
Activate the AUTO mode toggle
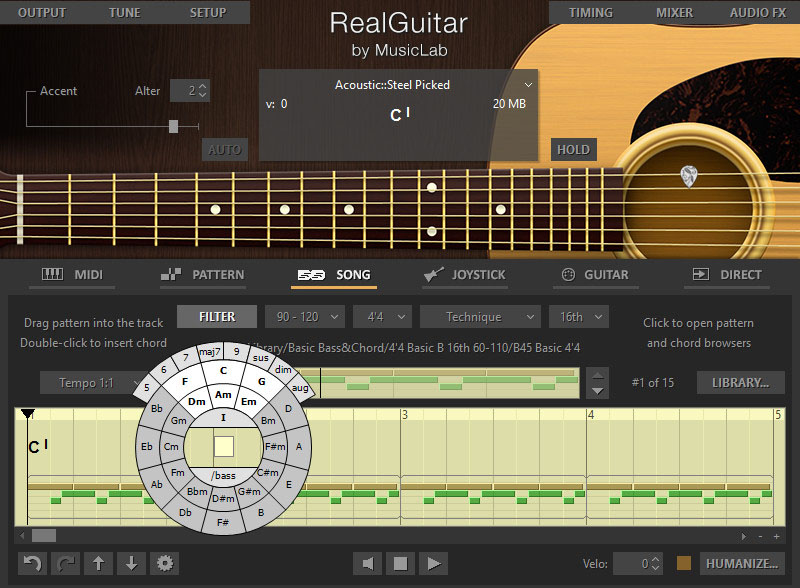pos(224,149)
